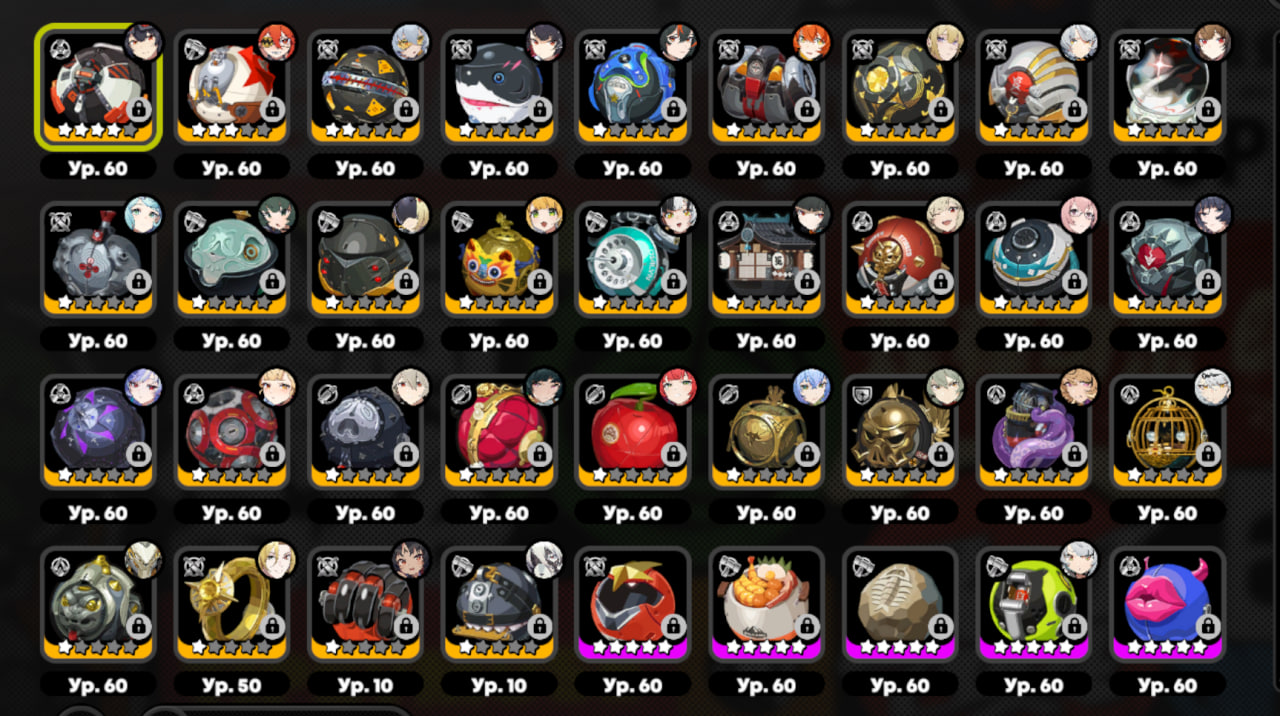Pick the gold ring W-Engine
This screenshot has width=1280, height=716.
(231, 604)
